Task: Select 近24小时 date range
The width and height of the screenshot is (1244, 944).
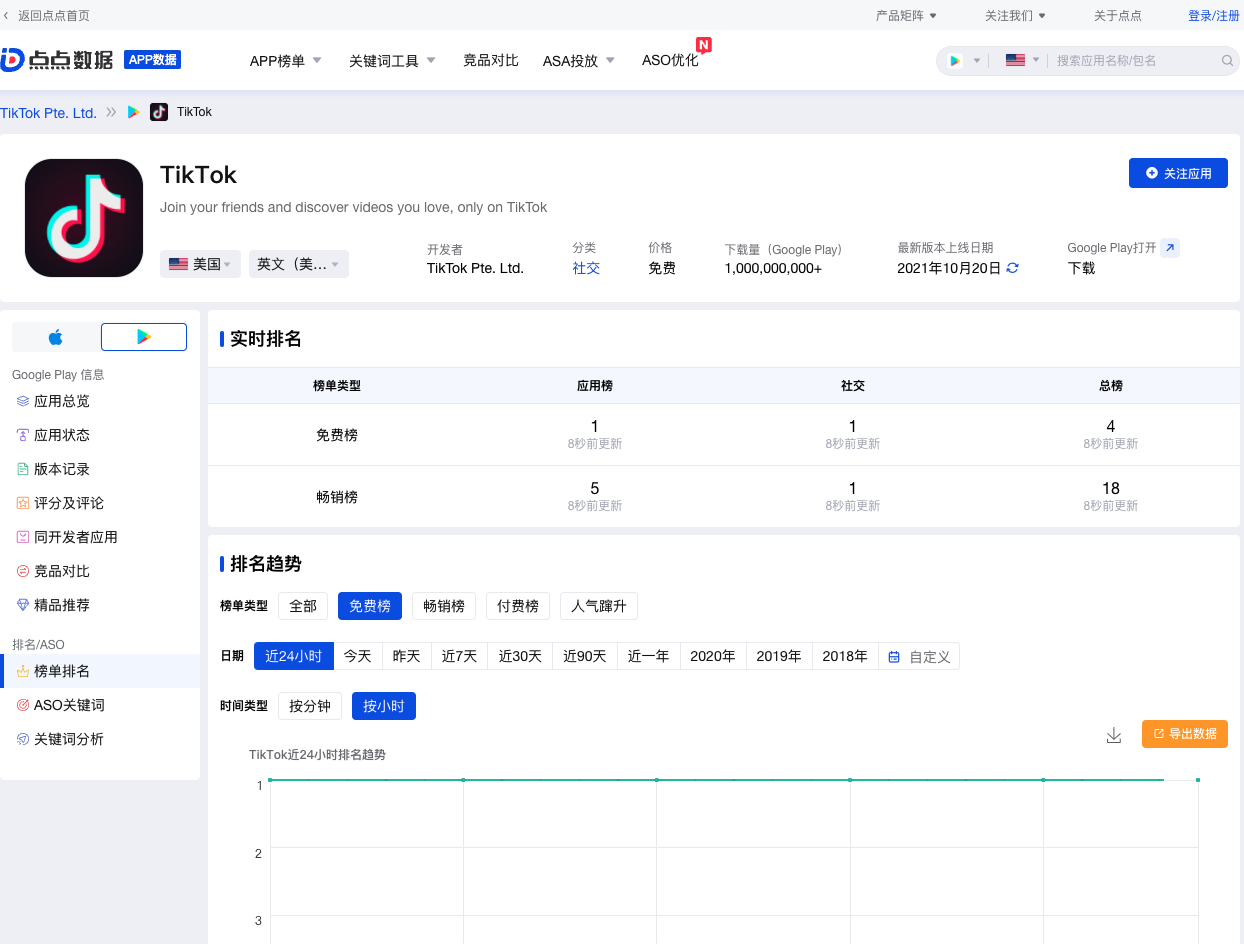Action: tap(294, 656)
